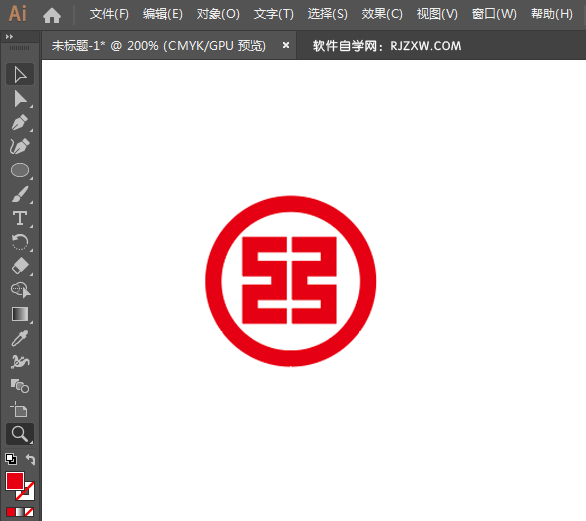Image resolution: width=586 pixels, height=521 pixels.
Task: Open the 对象(O) menu
Action: point(218,14)
